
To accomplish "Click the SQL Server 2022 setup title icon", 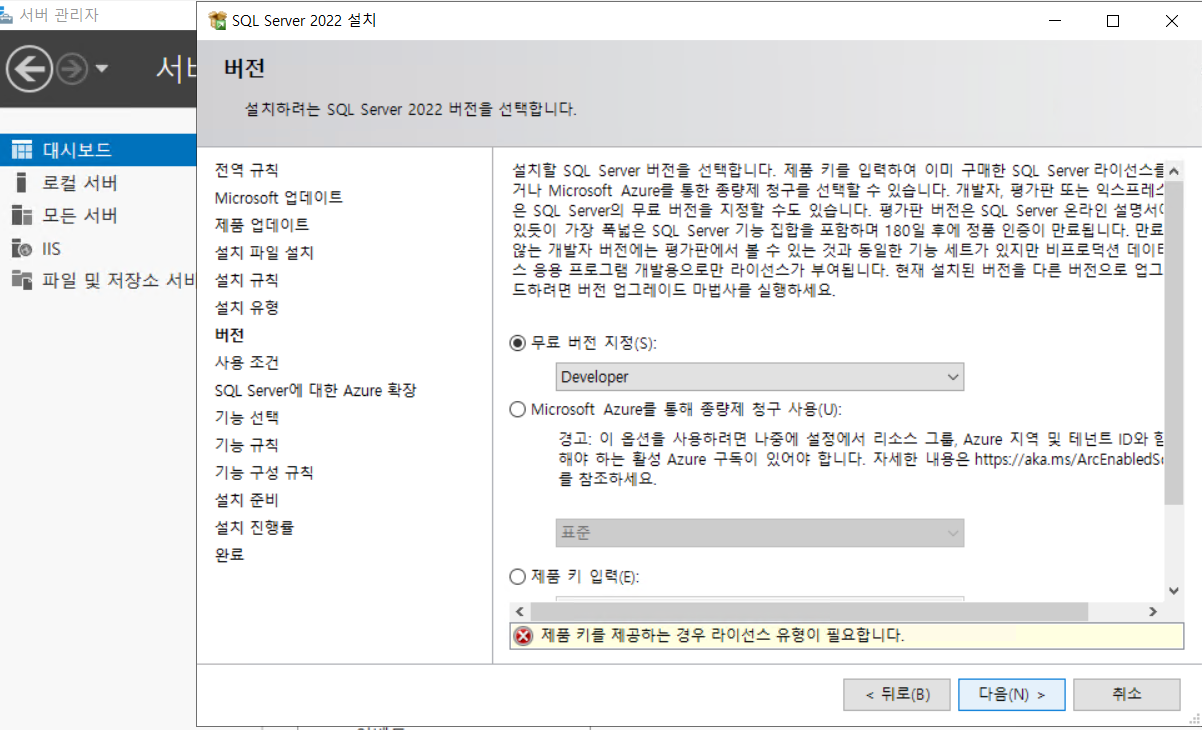I will [217, 20].
